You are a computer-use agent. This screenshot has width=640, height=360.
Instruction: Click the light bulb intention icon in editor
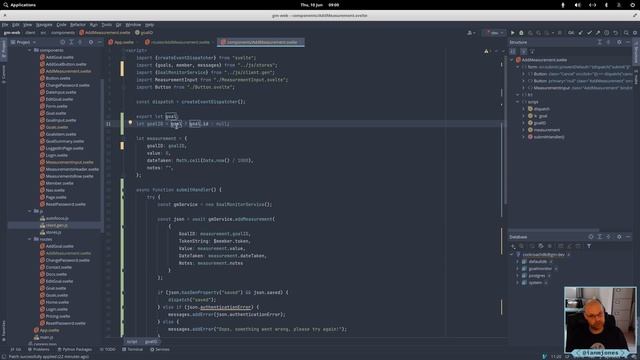tap(130, 122)
